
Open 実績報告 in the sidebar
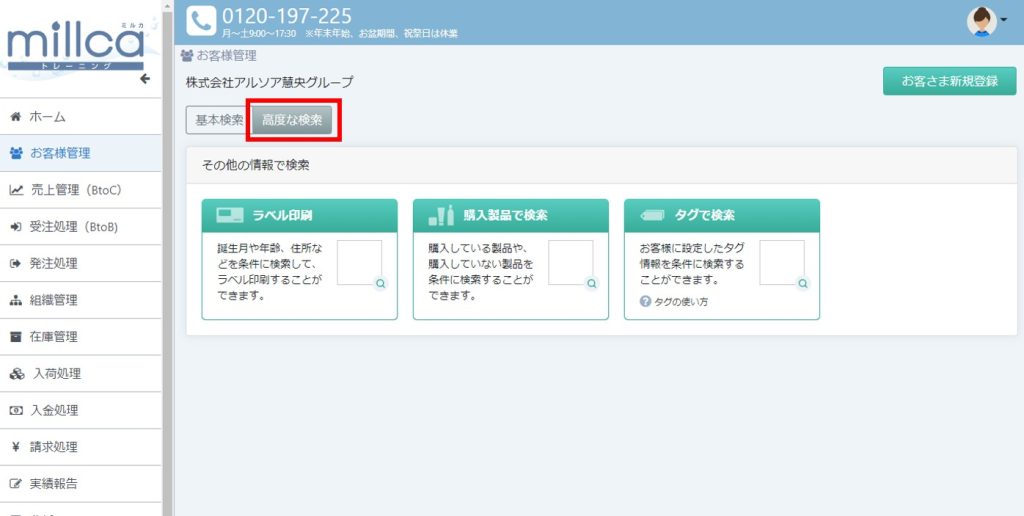pyautogui.click(x=53, y=484)
